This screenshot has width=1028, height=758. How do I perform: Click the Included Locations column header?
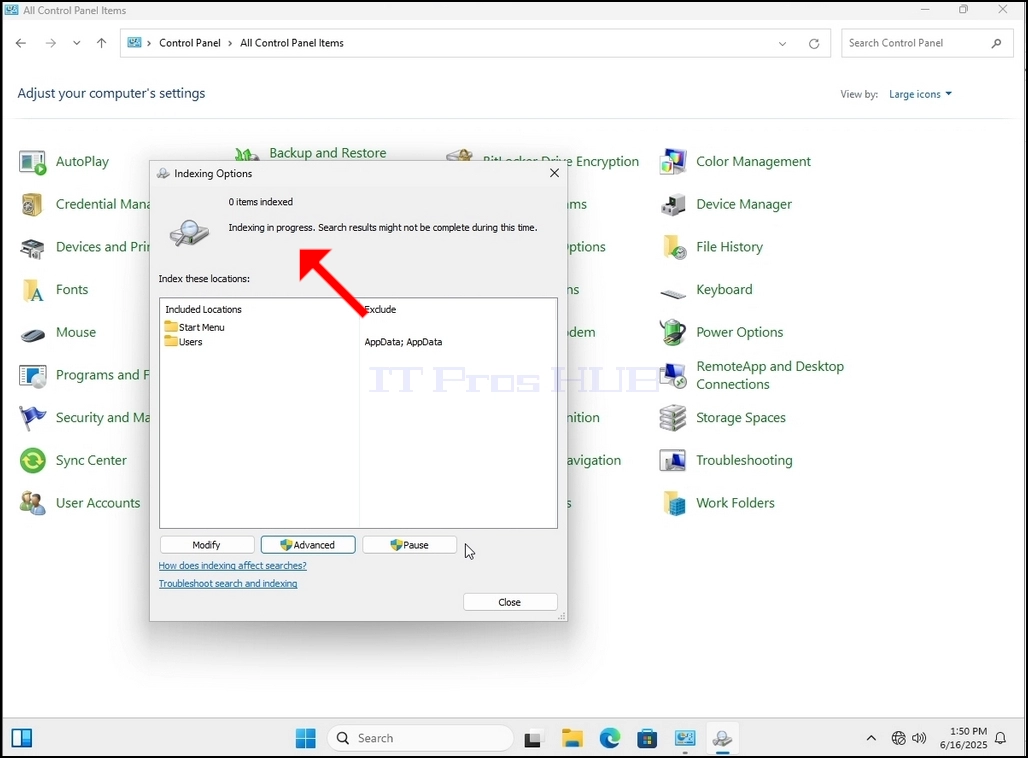(203, 309)
